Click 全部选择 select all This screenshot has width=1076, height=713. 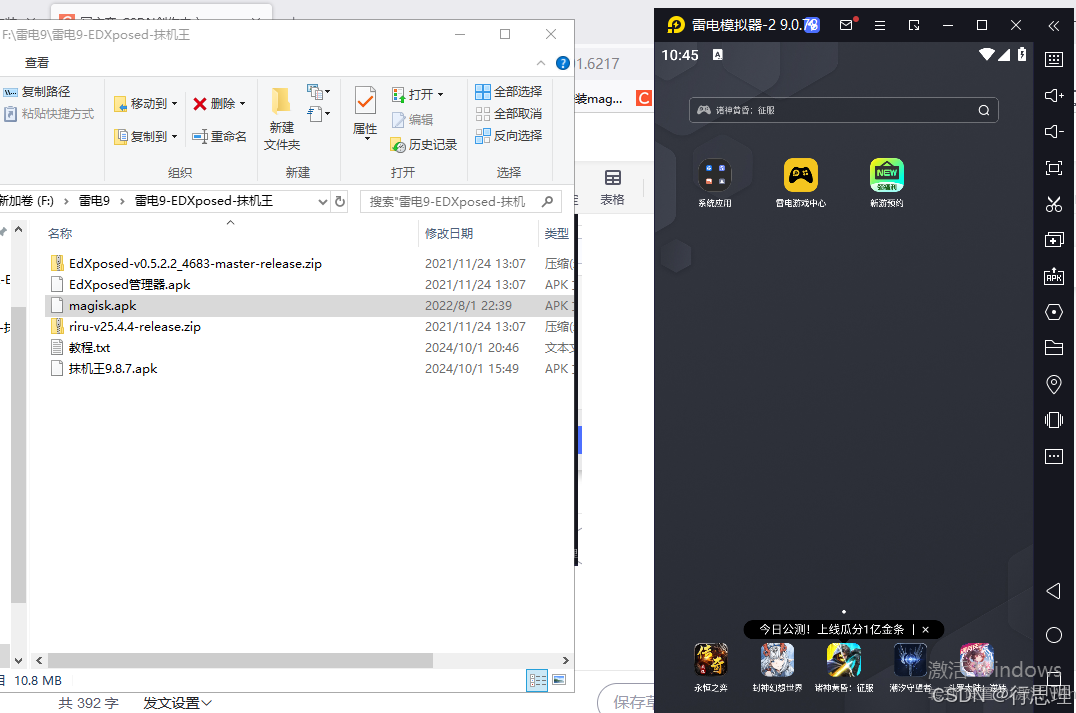click(508, 91)
